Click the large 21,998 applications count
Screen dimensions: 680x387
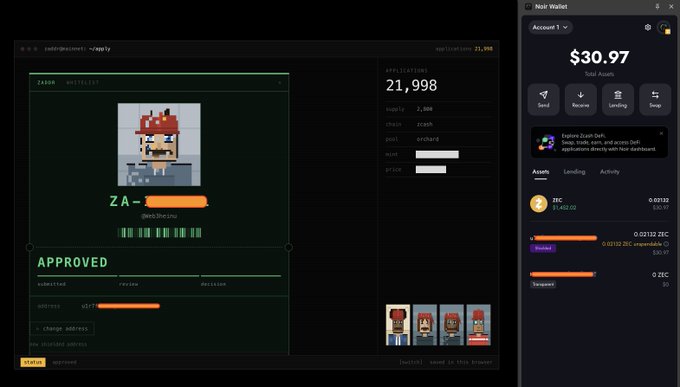pos(411,85)
